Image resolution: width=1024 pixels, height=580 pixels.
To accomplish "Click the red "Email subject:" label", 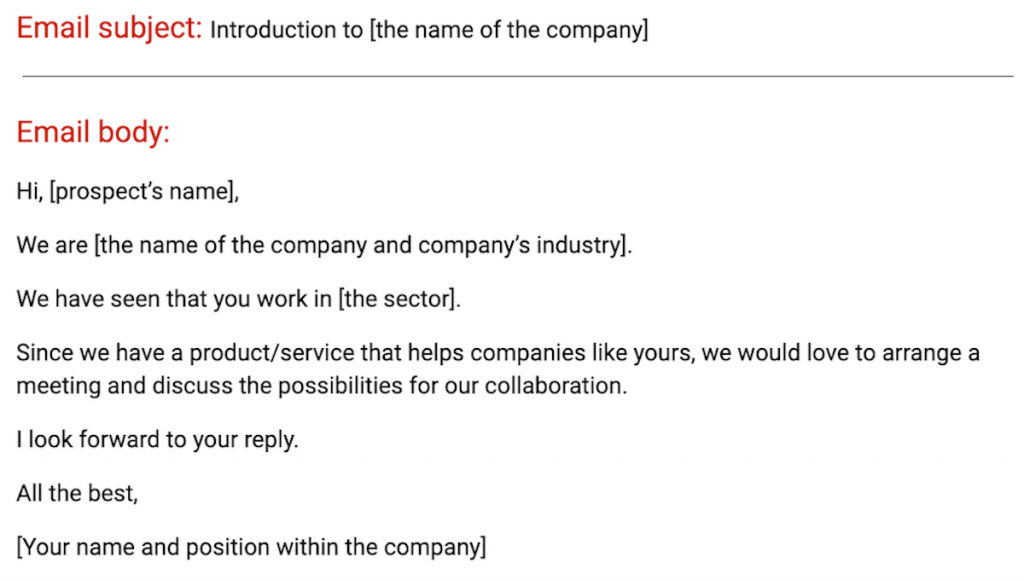I will click(109, 29).
